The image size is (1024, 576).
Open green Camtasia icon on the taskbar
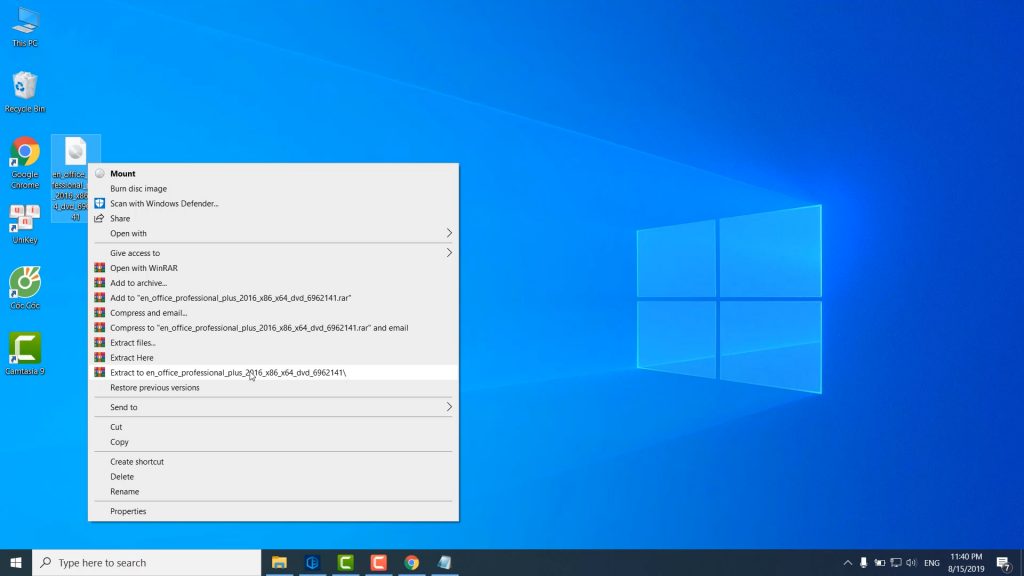pyautogui.click(x=345, y=562)
